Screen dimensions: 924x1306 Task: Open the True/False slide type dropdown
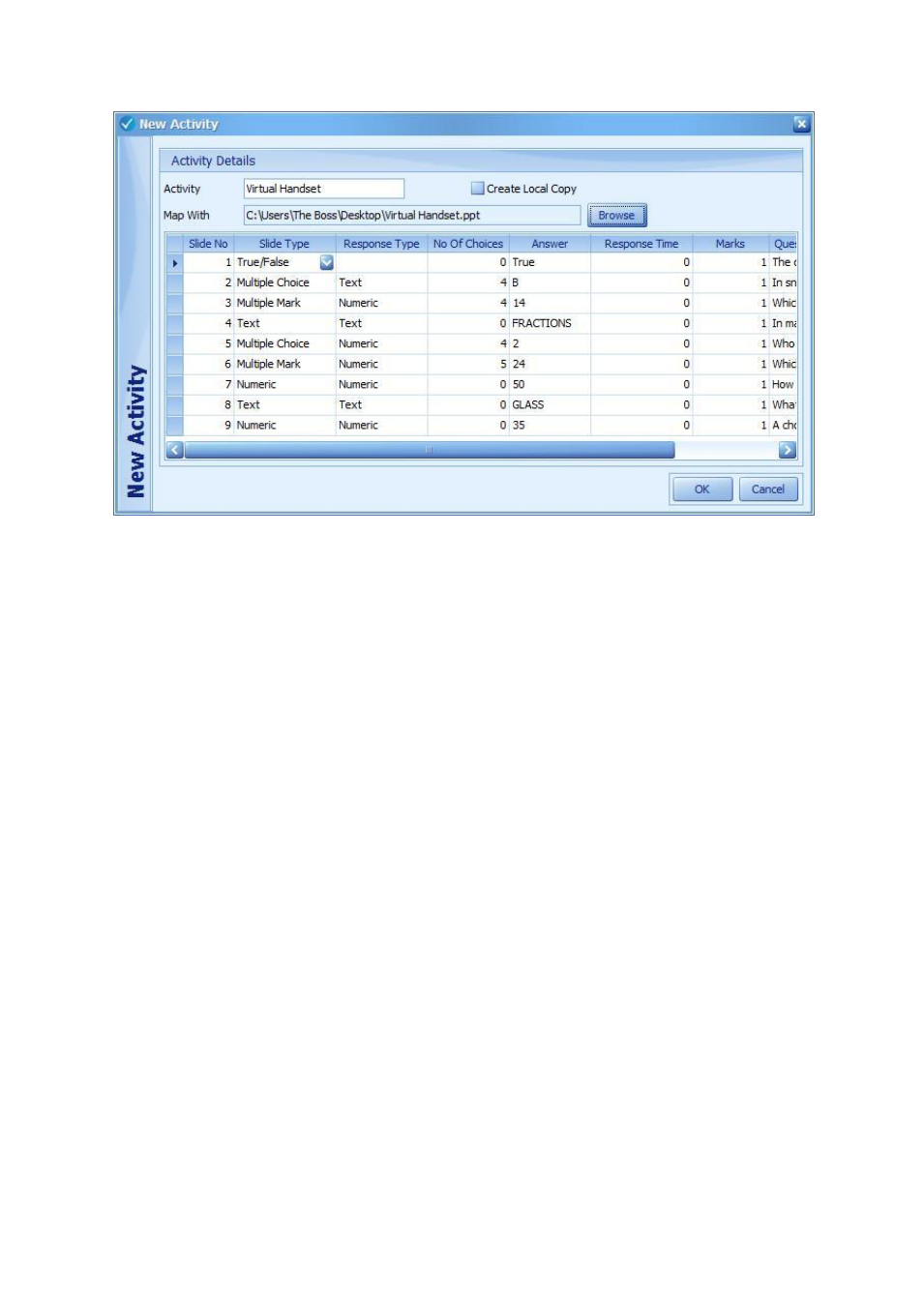coord(326,262)
